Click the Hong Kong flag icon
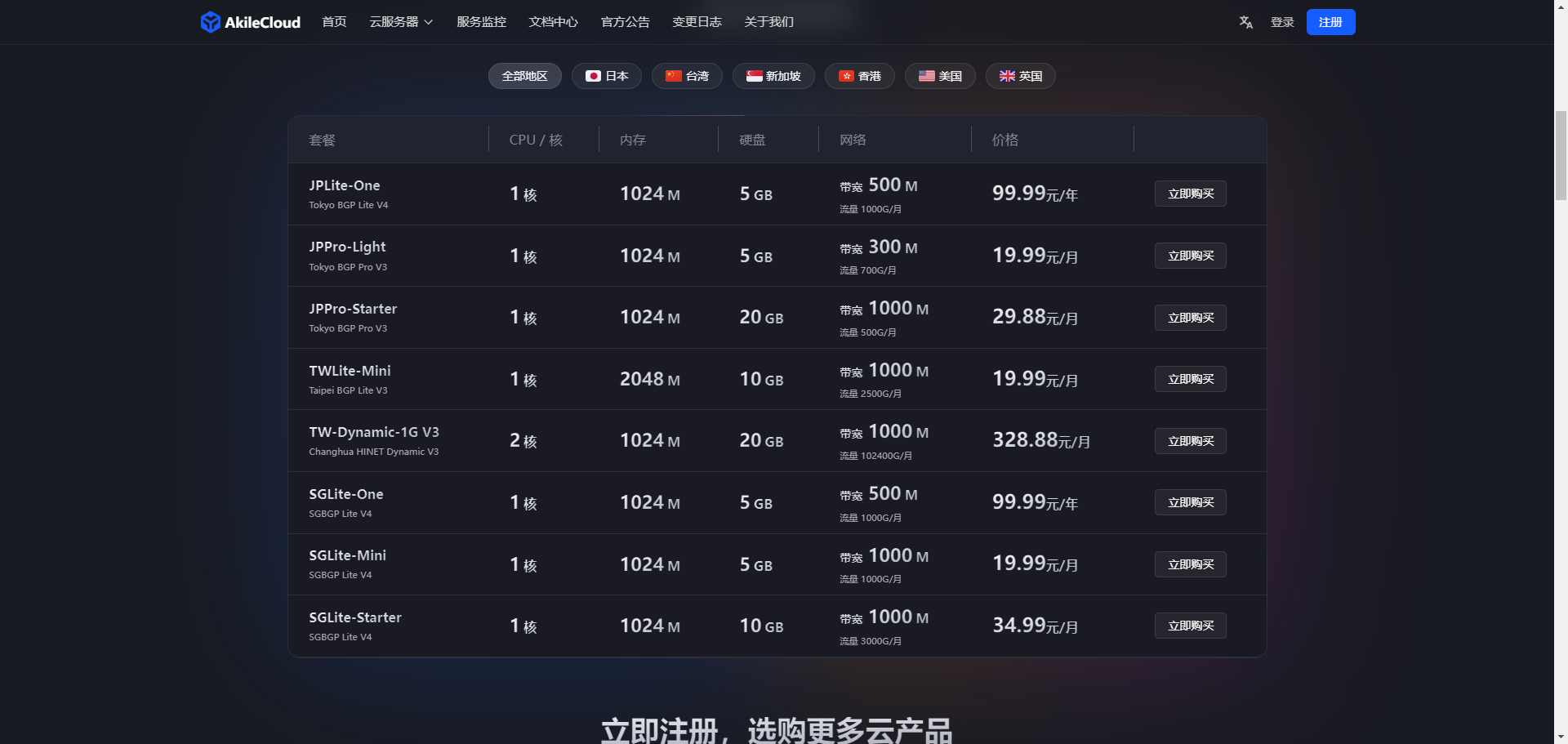Screen dimensions: 1568x744 coord(846,76)
